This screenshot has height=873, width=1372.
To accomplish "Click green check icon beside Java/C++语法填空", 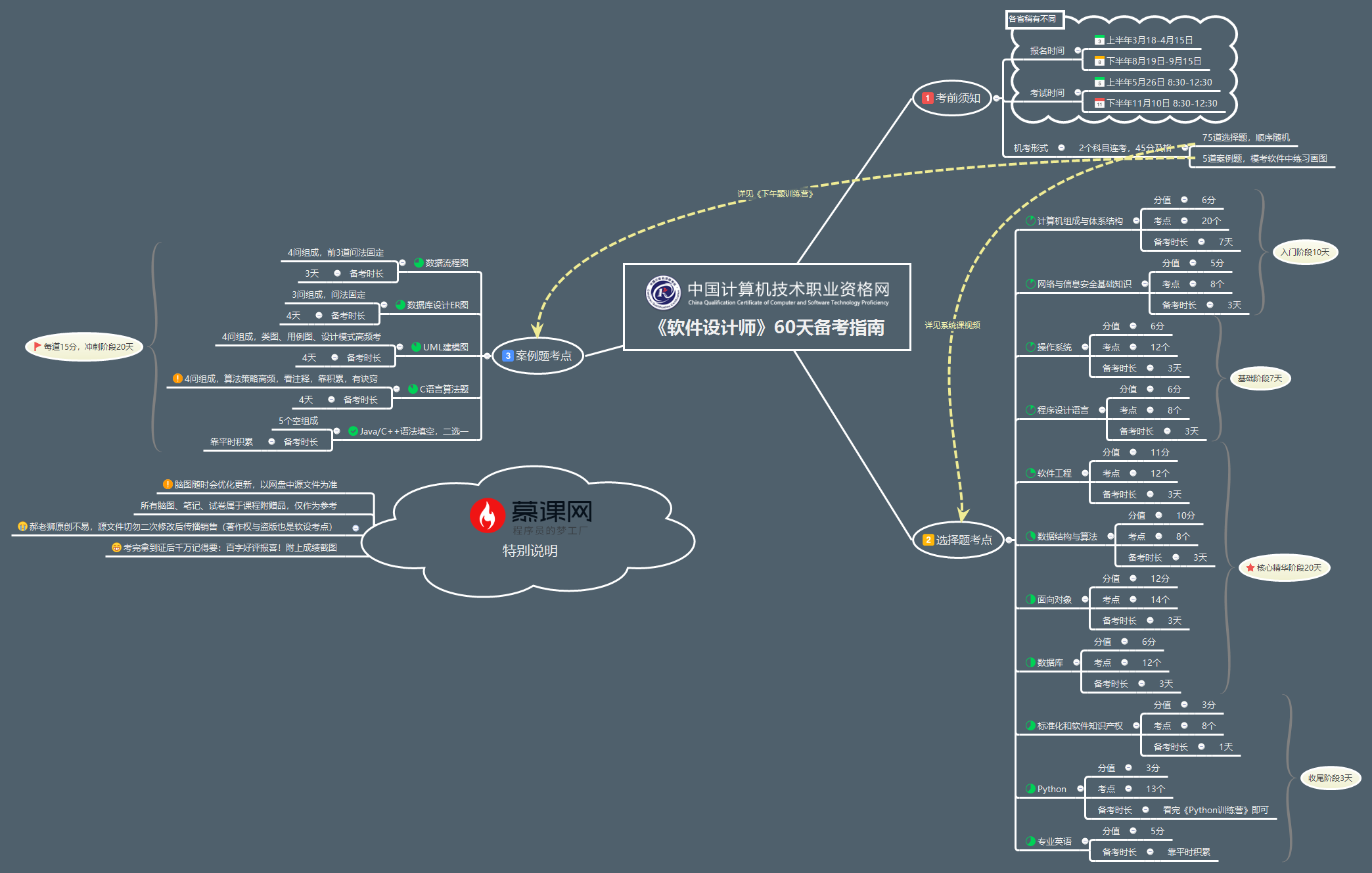I will 353,431.
